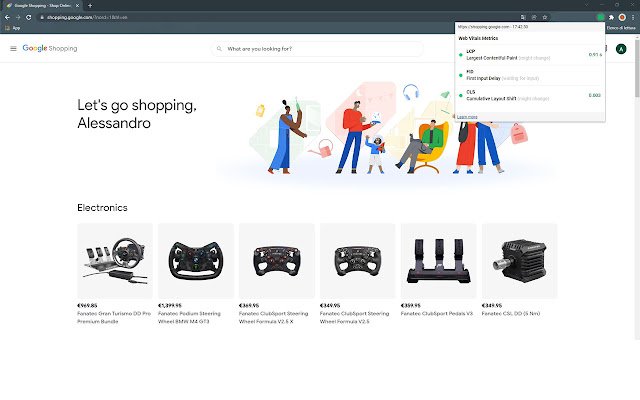Viewport: 640px width, 400px height.
Task: Open the ClubSport Formula V2.5 X wheel thumbnail
Action: [277, 261]
